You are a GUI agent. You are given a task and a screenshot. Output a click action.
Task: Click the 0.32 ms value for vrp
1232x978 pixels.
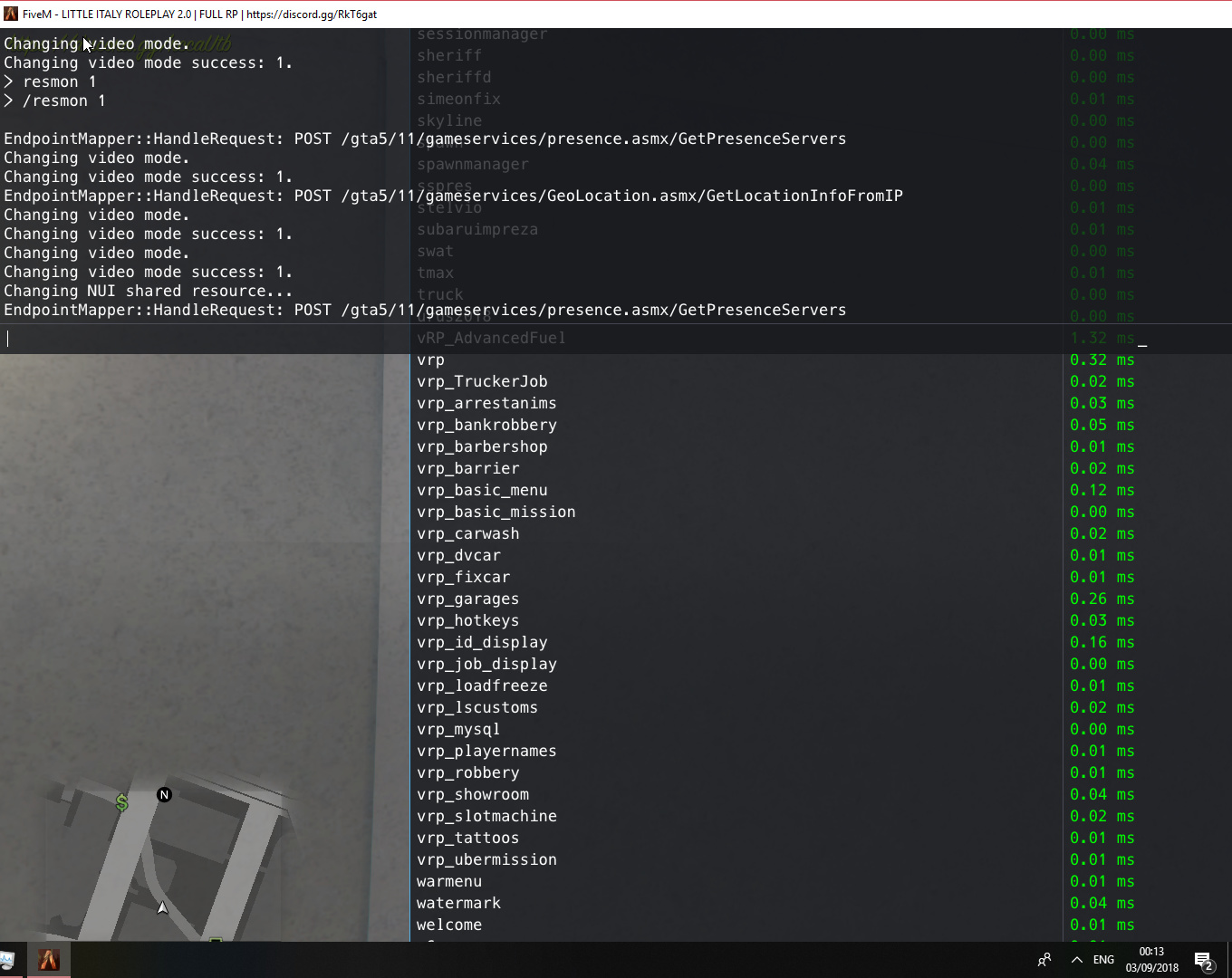click(1102, 360)
